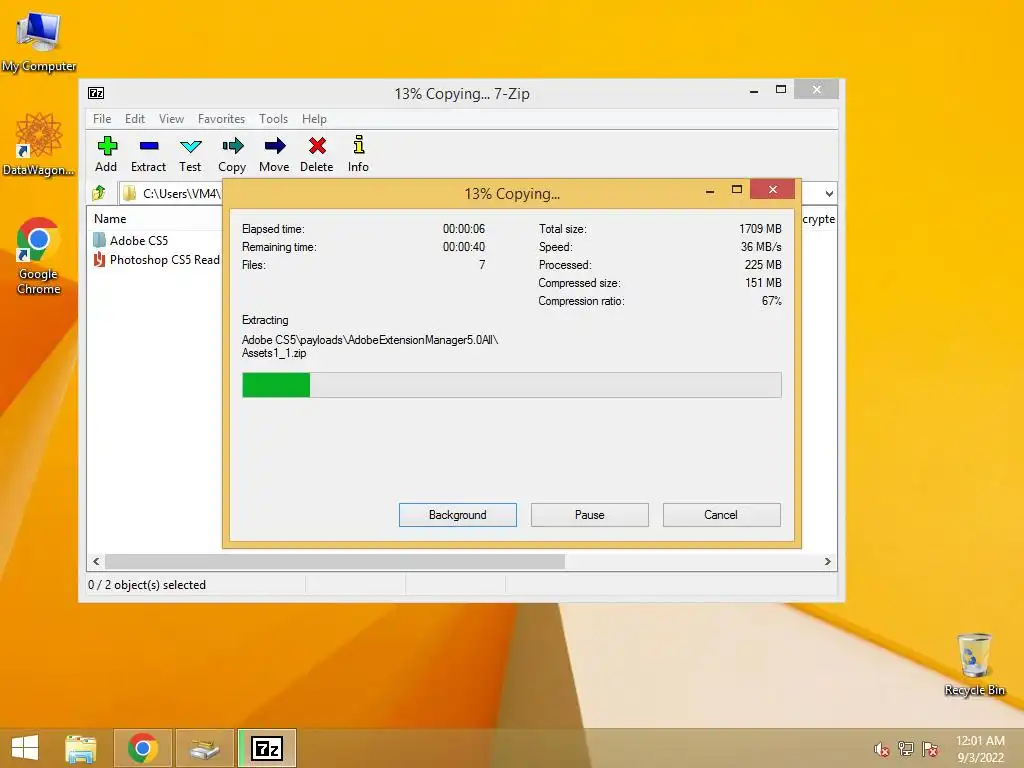Open the Tools menu
Image resolution: width=1024 pixels, height=768 pixels.
pos(274,119)
